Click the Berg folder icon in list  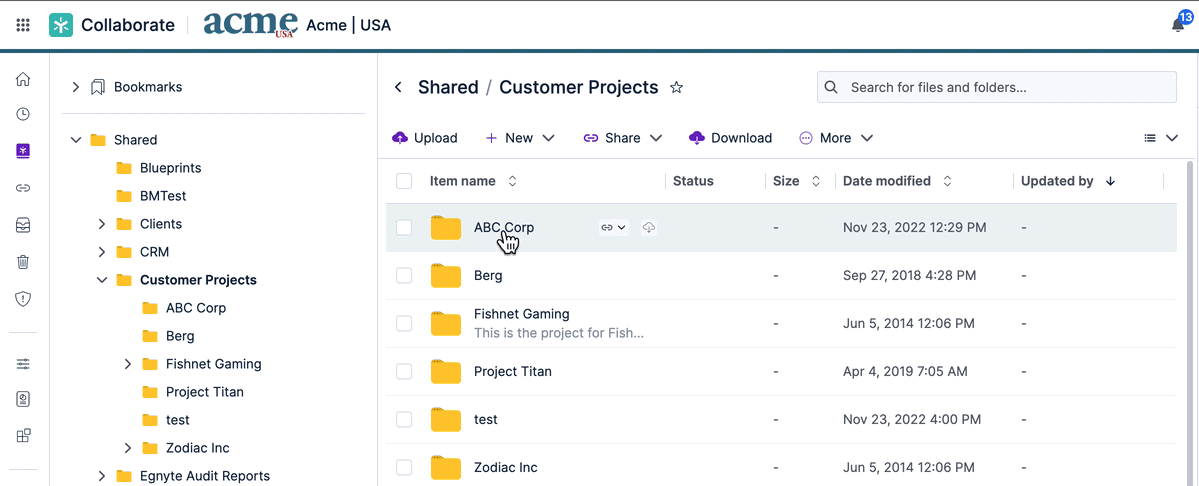tap(446, 276)
